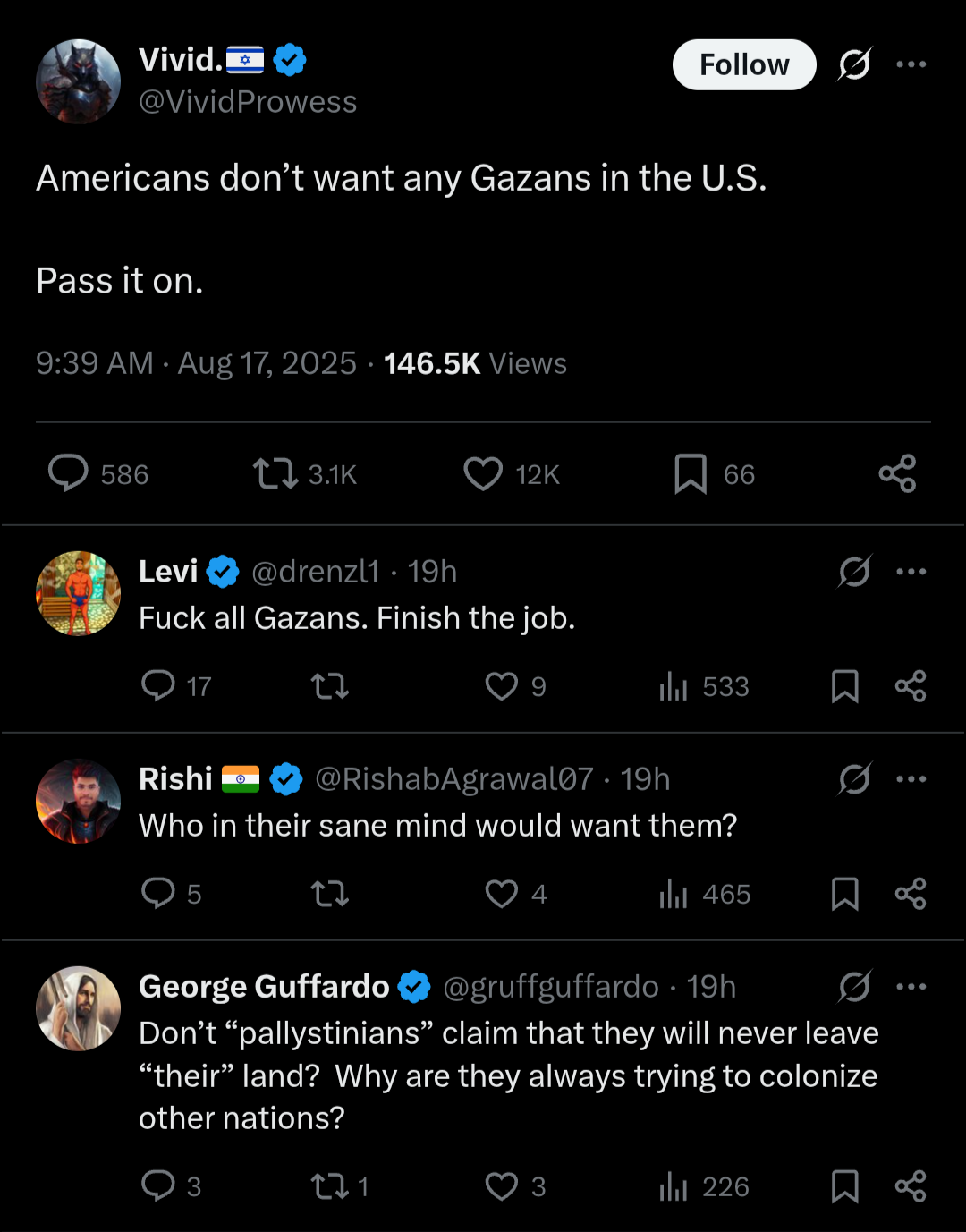Bookmark the main post with 66 bookmarks
This screenshot has width=966, height=1232.
[x=691, y=473]
